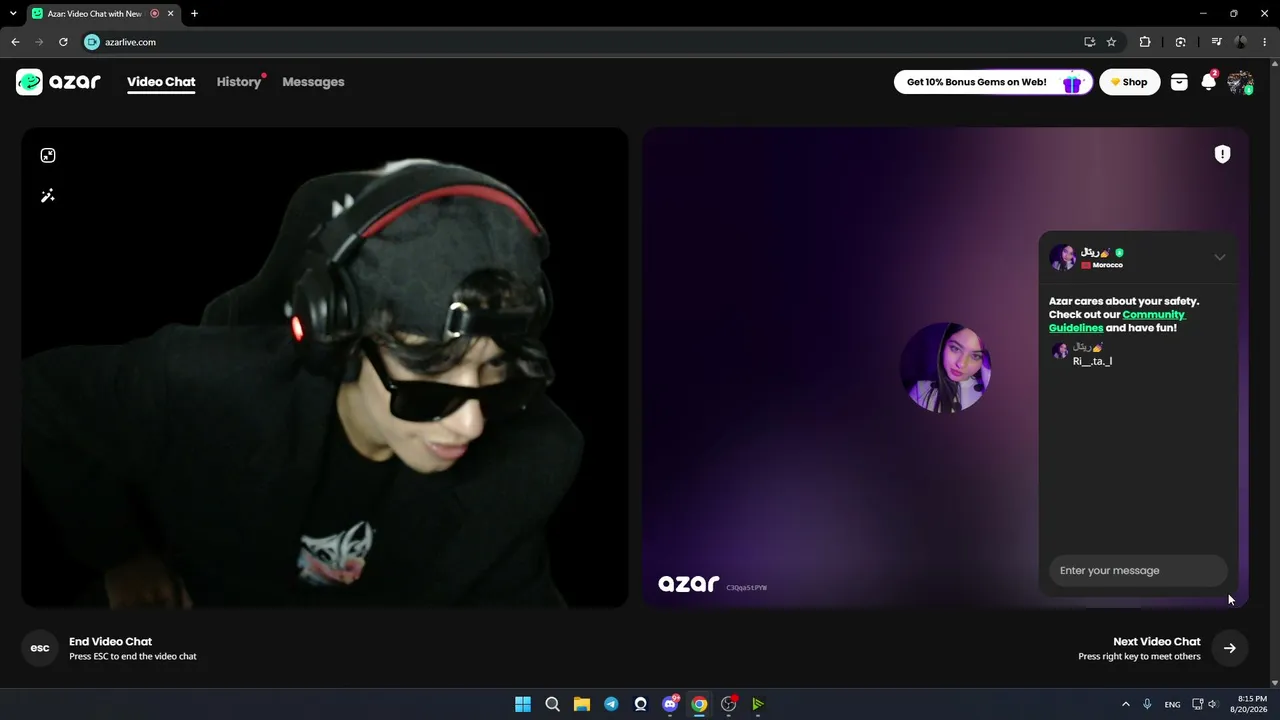Open volume control in system tray
The height and width of the screenshot is (720, 1280).
(x=1213, y=704)
